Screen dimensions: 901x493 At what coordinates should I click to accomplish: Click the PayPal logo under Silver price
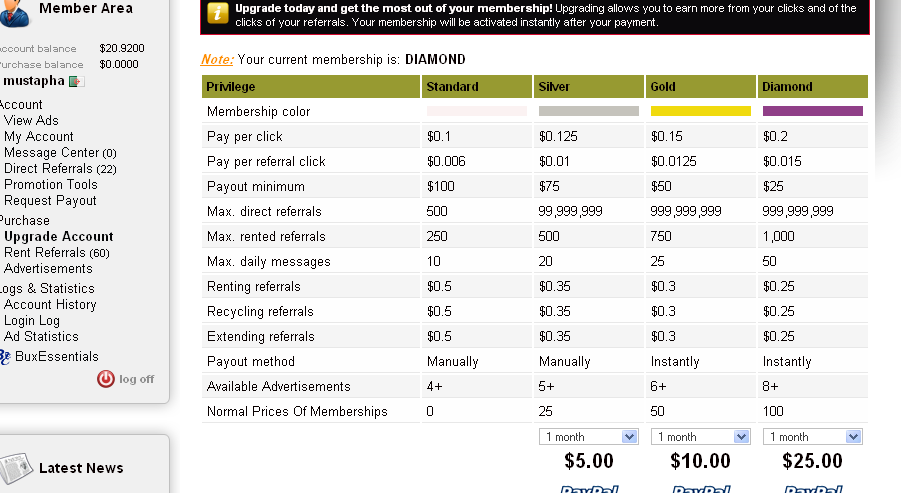coord(589,489)
